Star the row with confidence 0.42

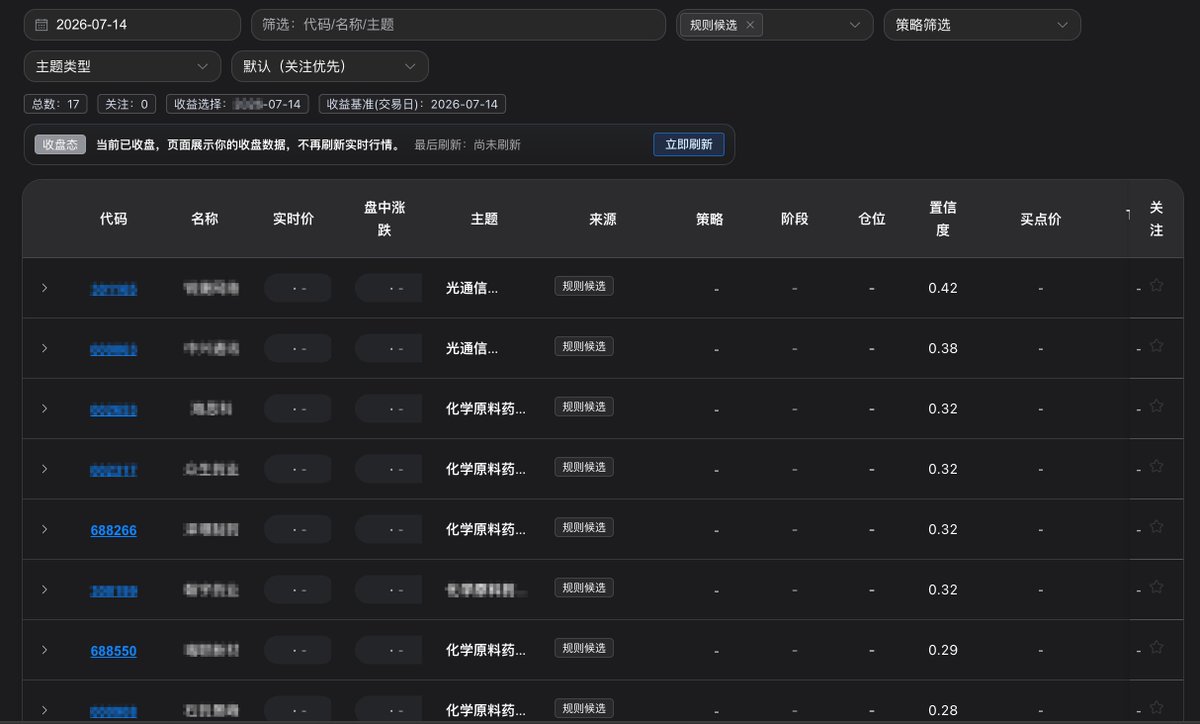point(1157,286)
